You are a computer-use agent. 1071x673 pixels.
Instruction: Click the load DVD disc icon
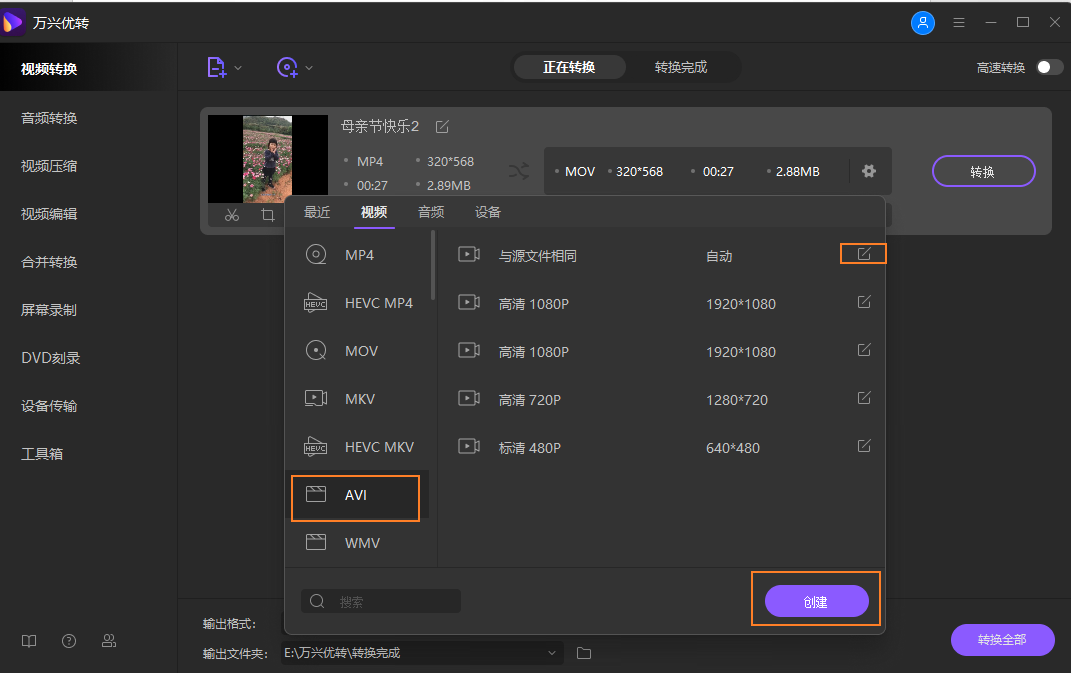(x=288, y=66)
